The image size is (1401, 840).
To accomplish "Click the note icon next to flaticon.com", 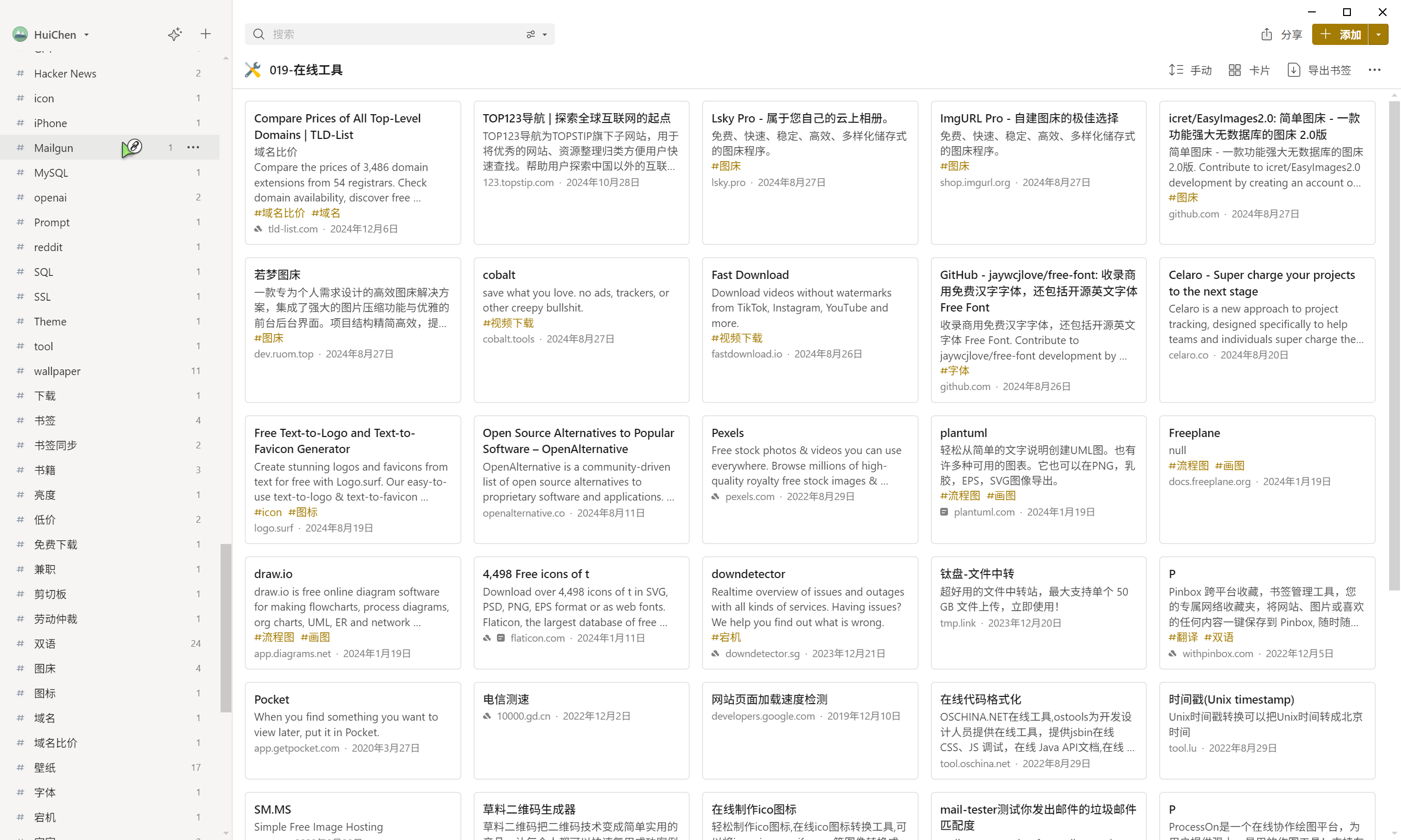I will 501,638.
